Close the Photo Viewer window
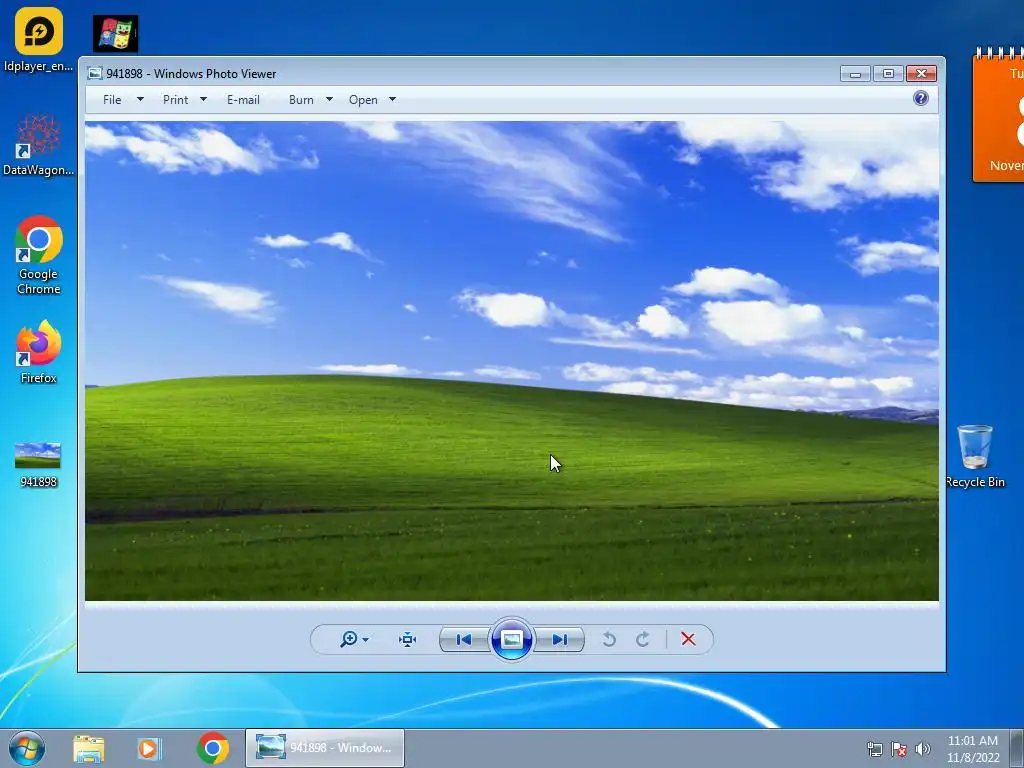The width and height of the screenshot is (1024, 768). point(921,74)
